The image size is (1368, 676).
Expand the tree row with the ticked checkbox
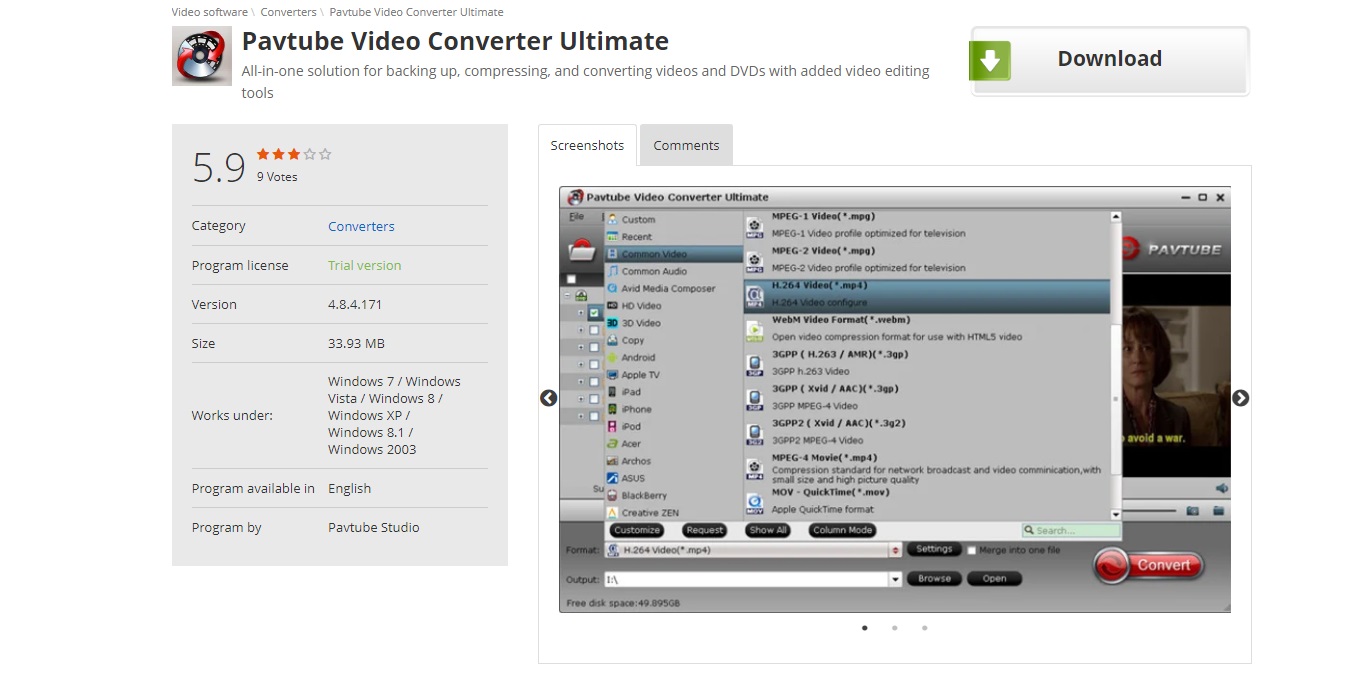581,313
